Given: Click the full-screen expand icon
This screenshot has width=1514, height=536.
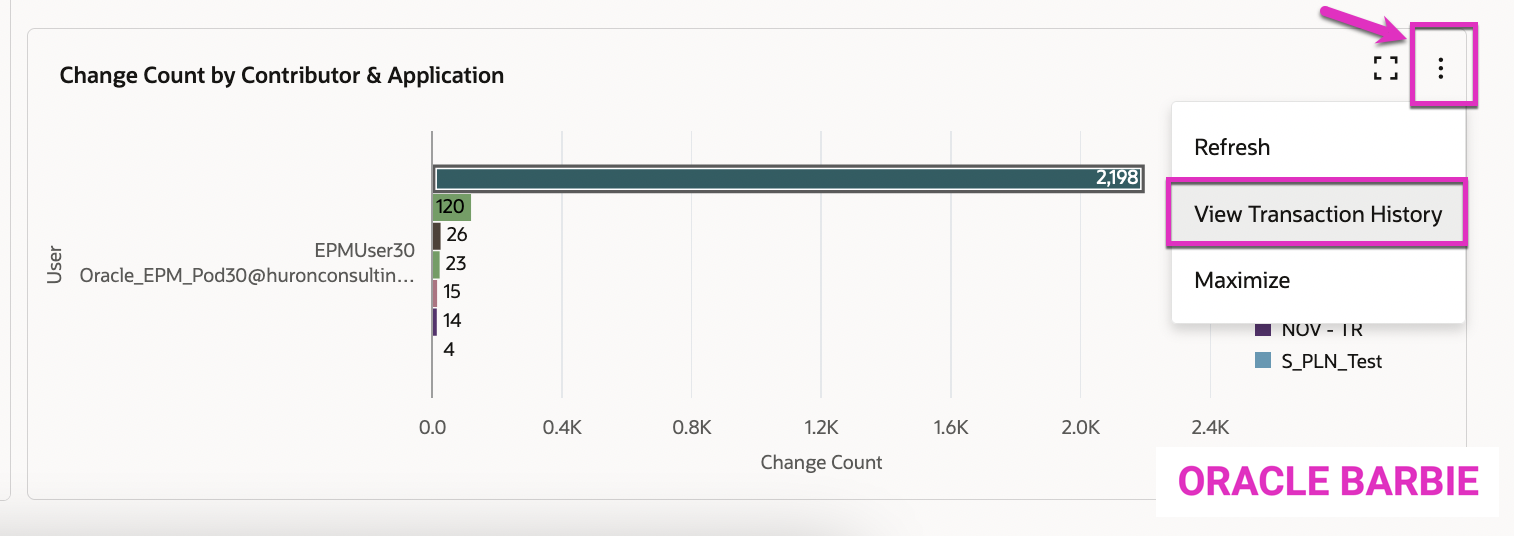Looking at the screenshot, I should [1385, 68].
